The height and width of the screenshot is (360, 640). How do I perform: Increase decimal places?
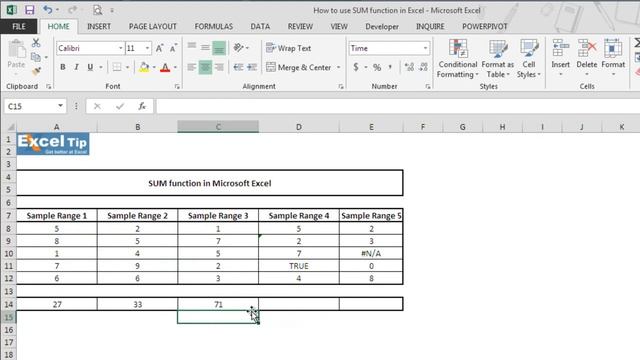pos(409,67)
